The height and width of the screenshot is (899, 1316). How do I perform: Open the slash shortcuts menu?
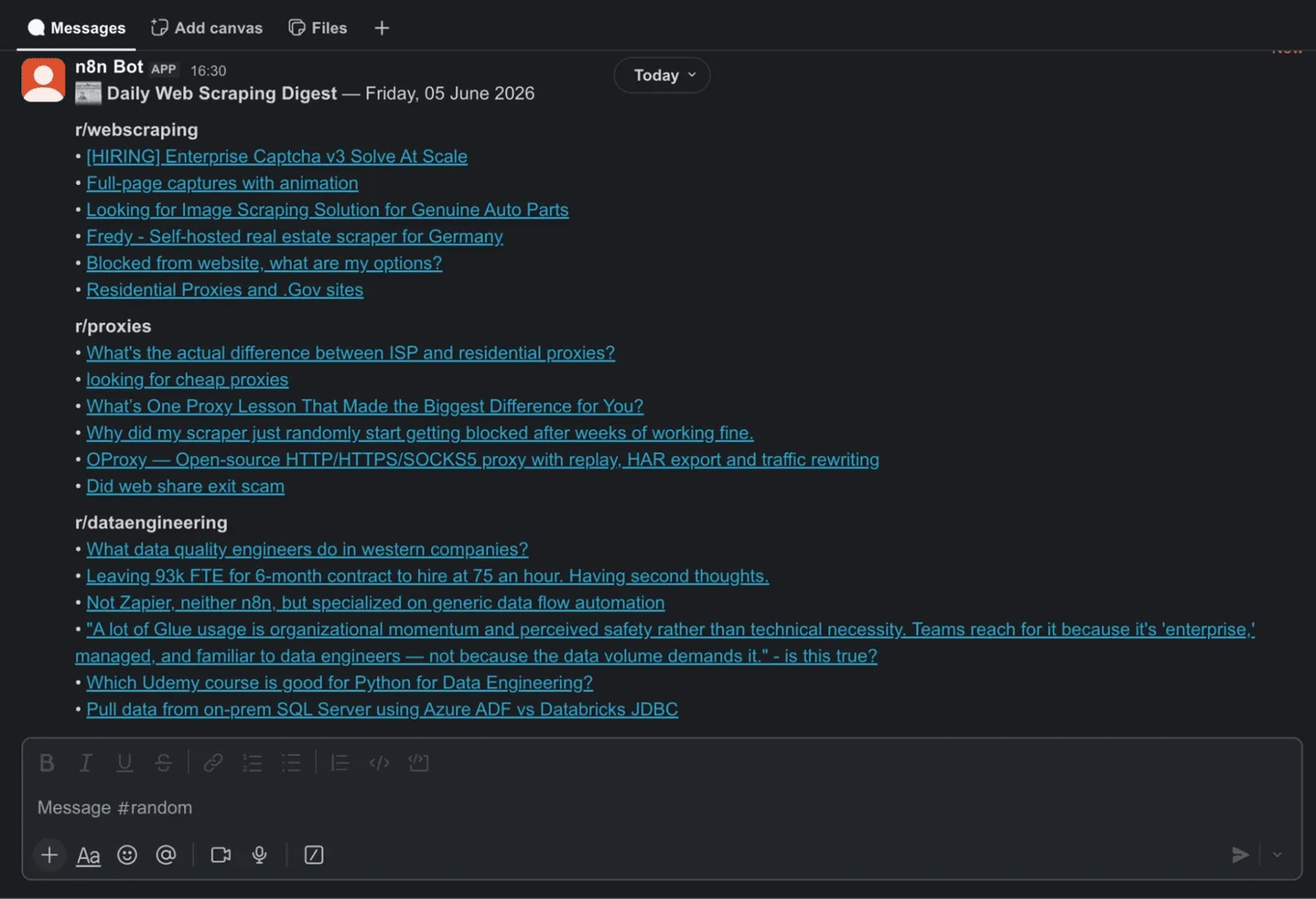pyautogui.click(x=314, y=855)
